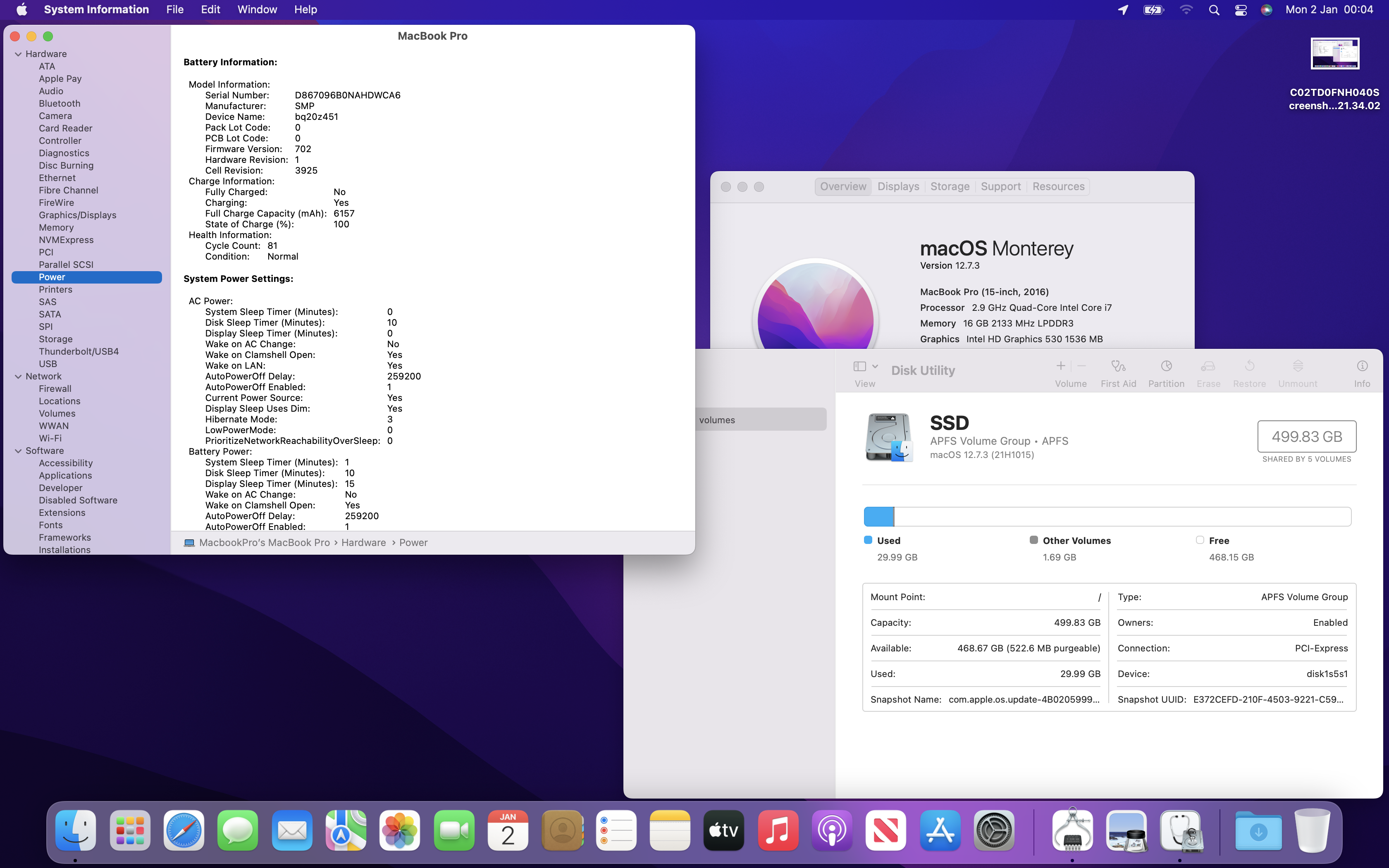Select Bluetooth in the Hardware list
This screenshot has height=868, width=1389.
(60, 104)
